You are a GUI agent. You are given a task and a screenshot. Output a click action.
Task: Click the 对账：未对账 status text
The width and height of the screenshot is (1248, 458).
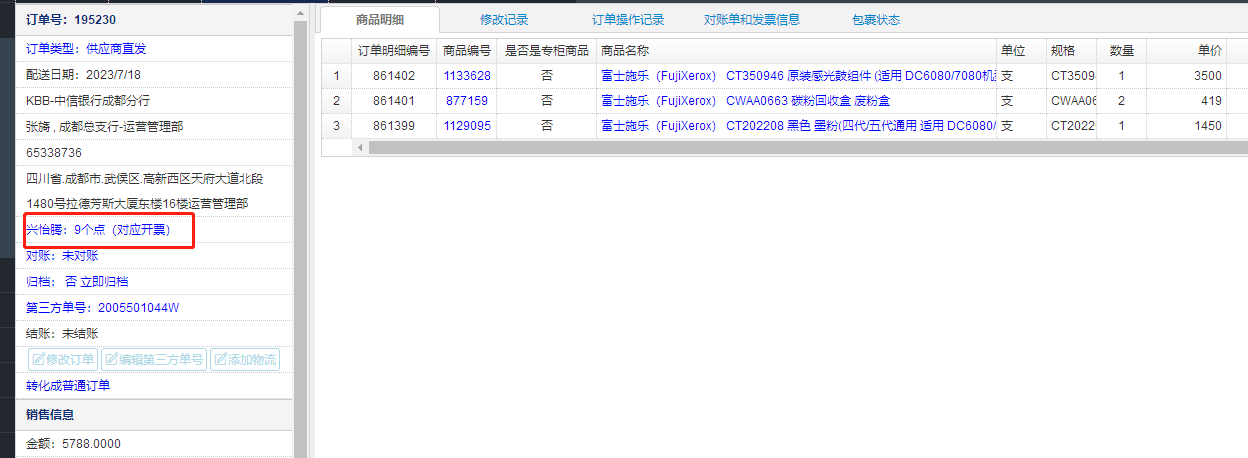pos(62,256)
